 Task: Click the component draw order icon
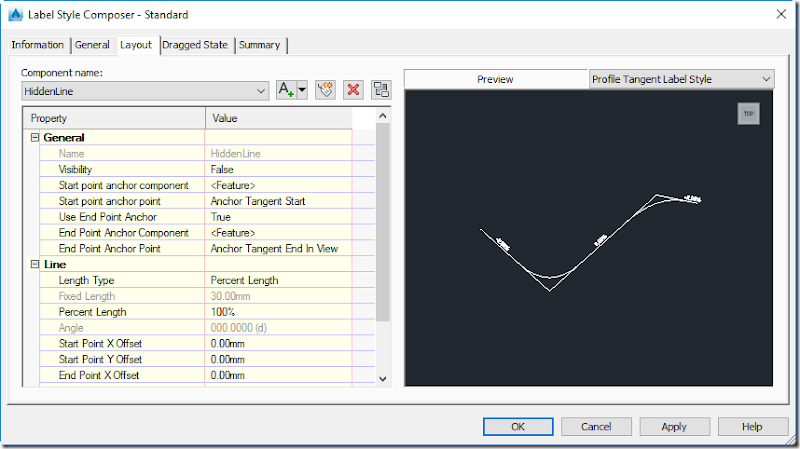pyautogui.click(x=381, y=90)
